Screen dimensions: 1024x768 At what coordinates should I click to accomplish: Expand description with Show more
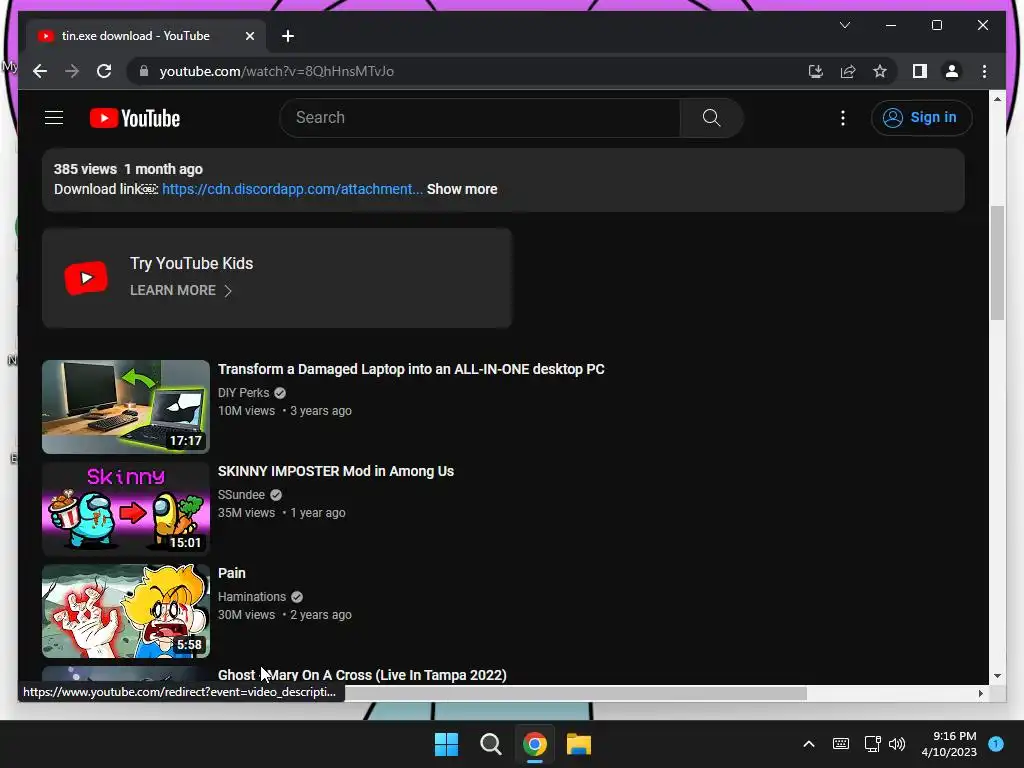click(462, 189)
